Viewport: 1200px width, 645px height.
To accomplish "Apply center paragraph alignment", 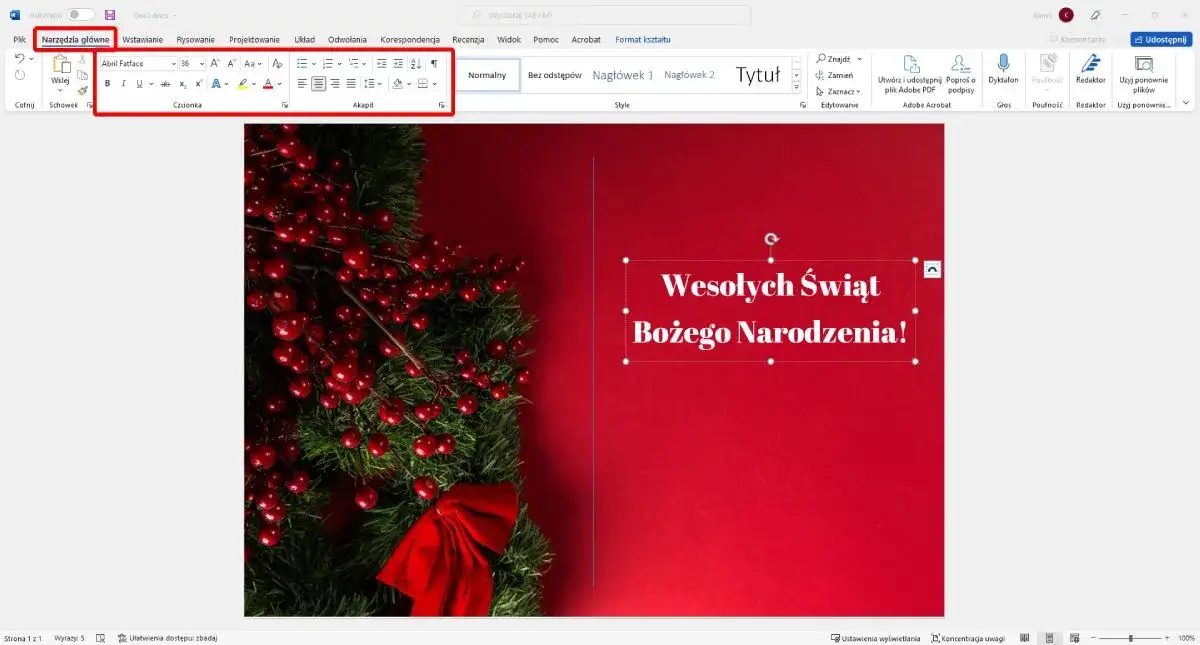I will coord(319,83).
